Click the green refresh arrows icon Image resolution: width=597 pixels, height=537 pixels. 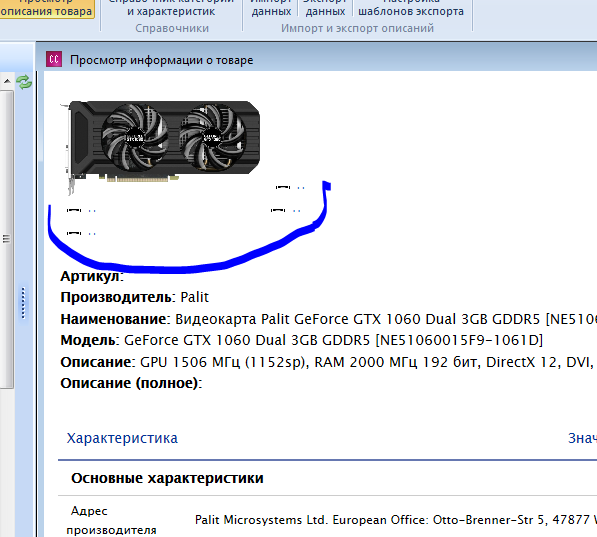coord(24,82)
